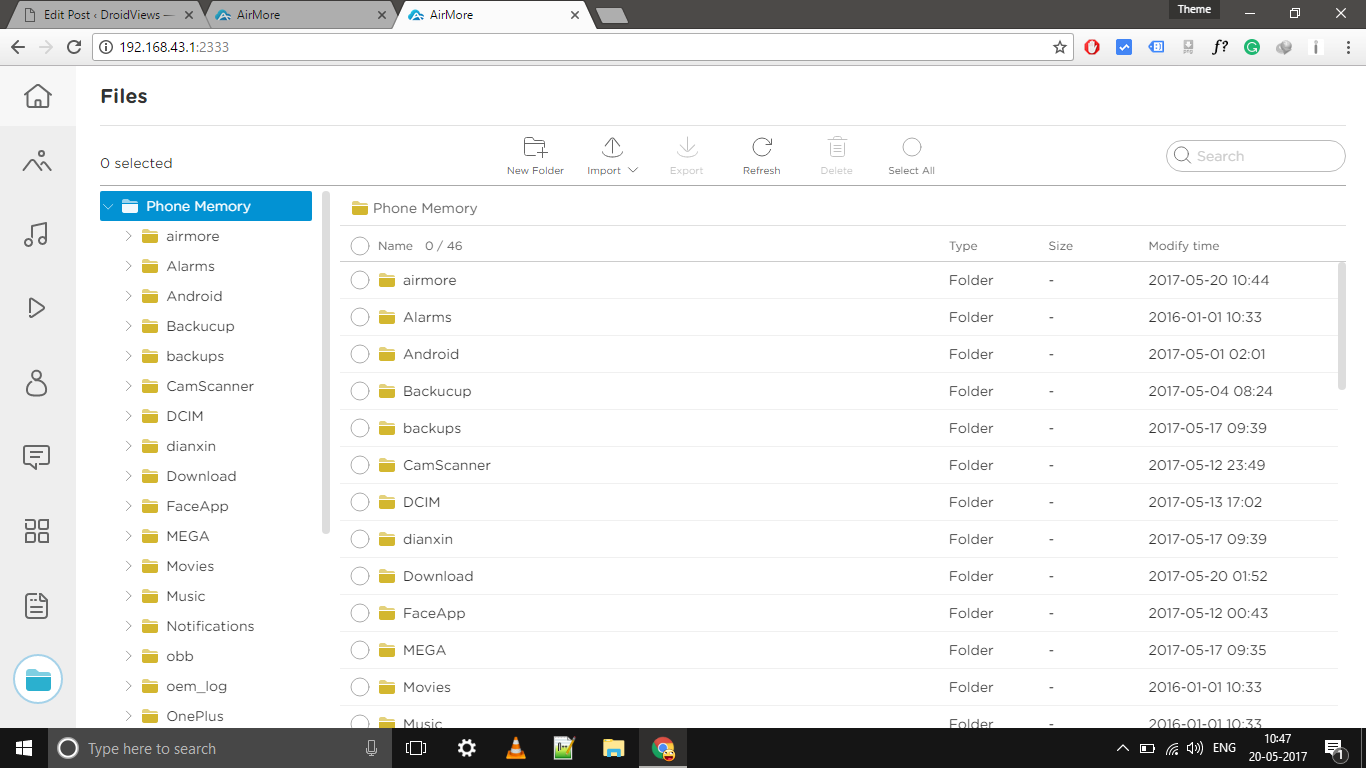Expand the Movies tree node
This screenshot has height=768, width=1366.
129,566
